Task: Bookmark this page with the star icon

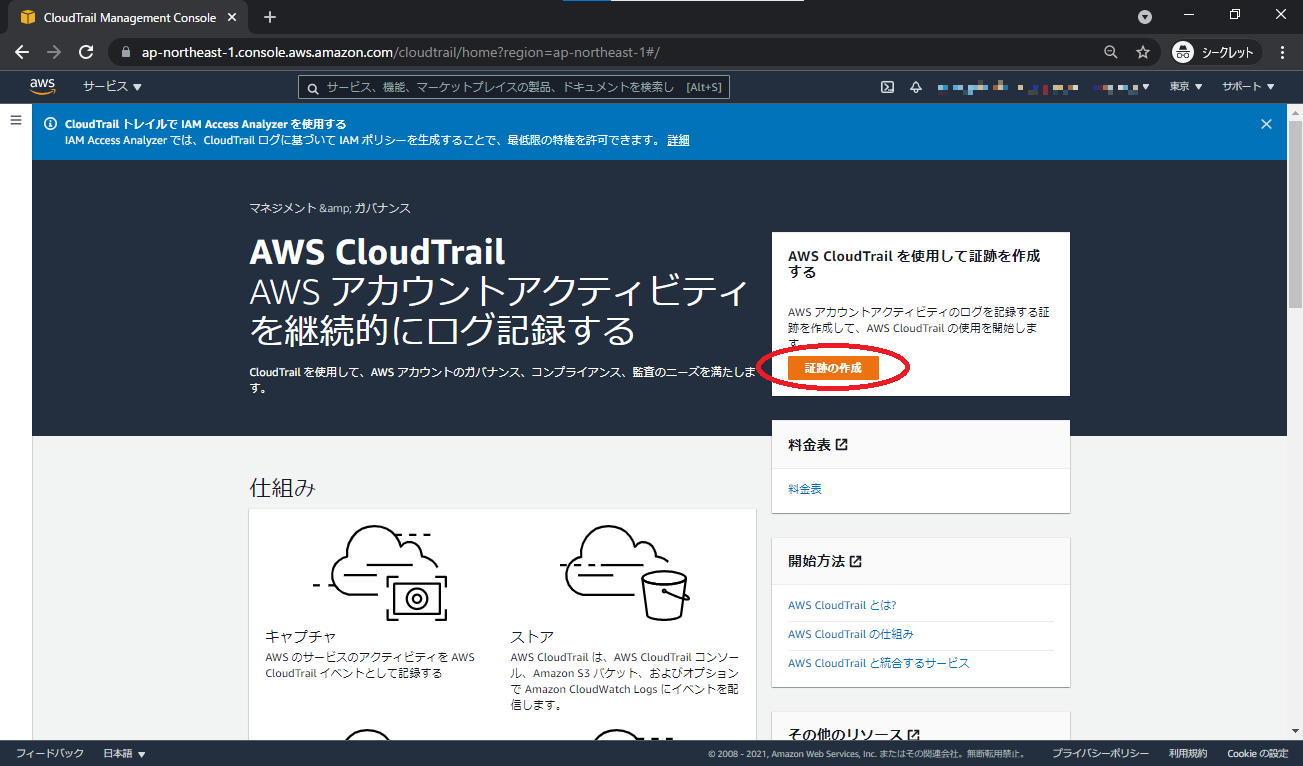Action: tap(1143, 52)
